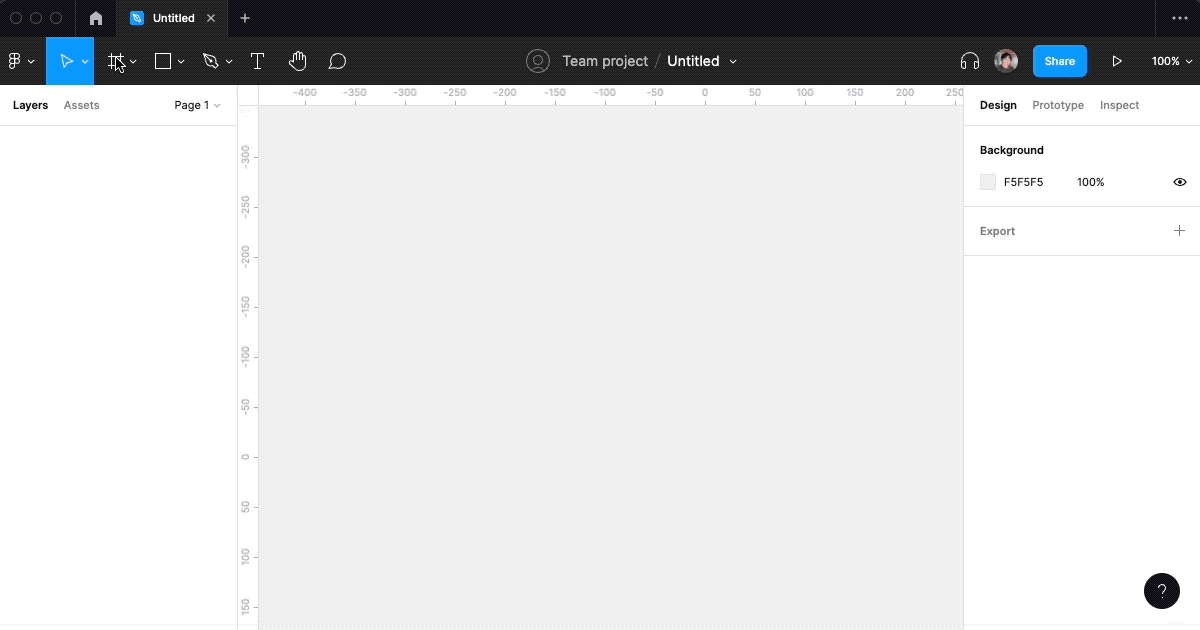Open the Page 1 pages dropdown
The image size is (1200, 630).
point(197,105)
